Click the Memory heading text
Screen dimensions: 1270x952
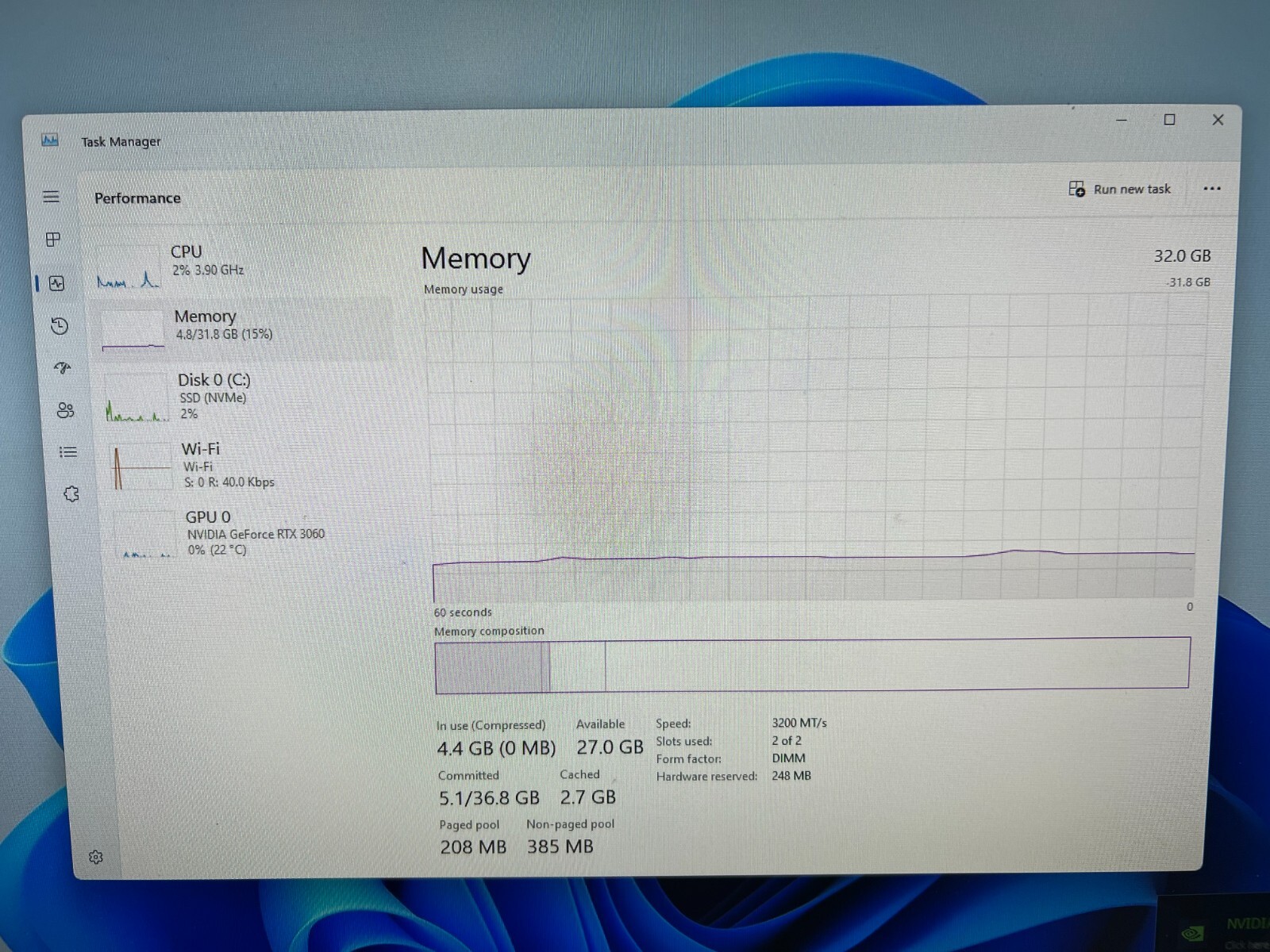point(475,259)
